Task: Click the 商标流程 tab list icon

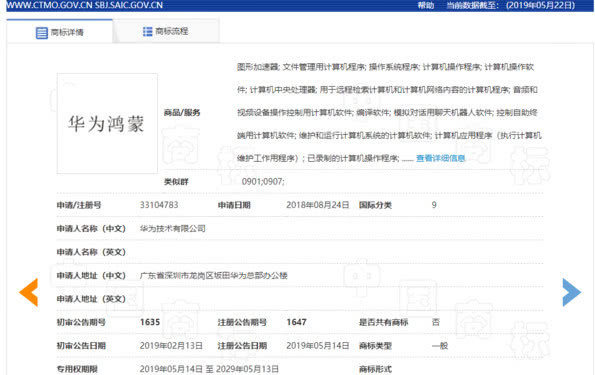Action: pyautogui.click(x=147, y=32)
